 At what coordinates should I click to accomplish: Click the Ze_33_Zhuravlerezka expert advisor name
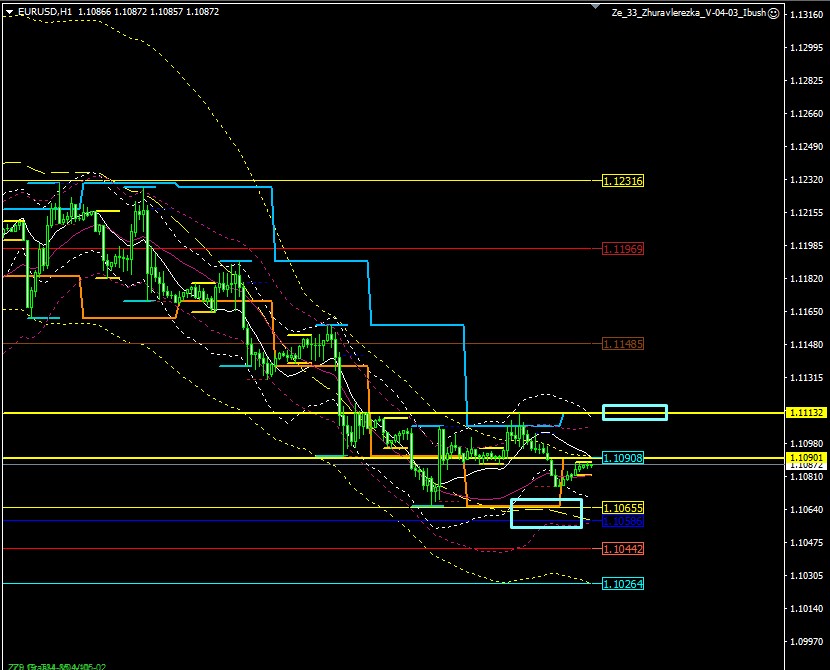coord(689,13)
